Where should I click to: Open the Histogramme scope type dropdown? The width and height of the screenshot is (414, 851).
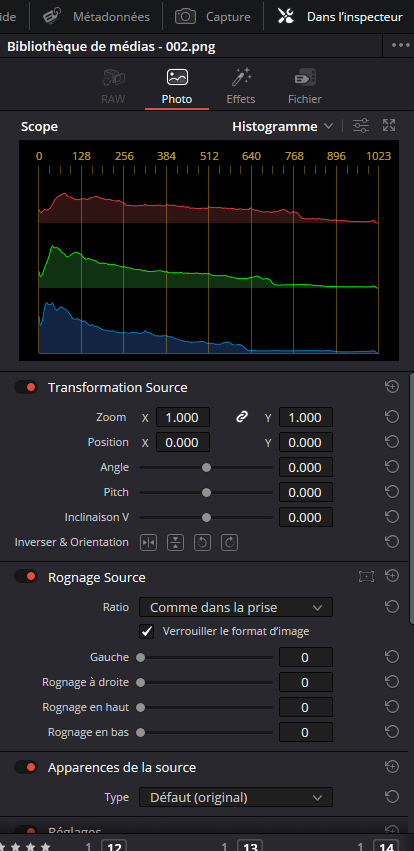pos(282,126)
